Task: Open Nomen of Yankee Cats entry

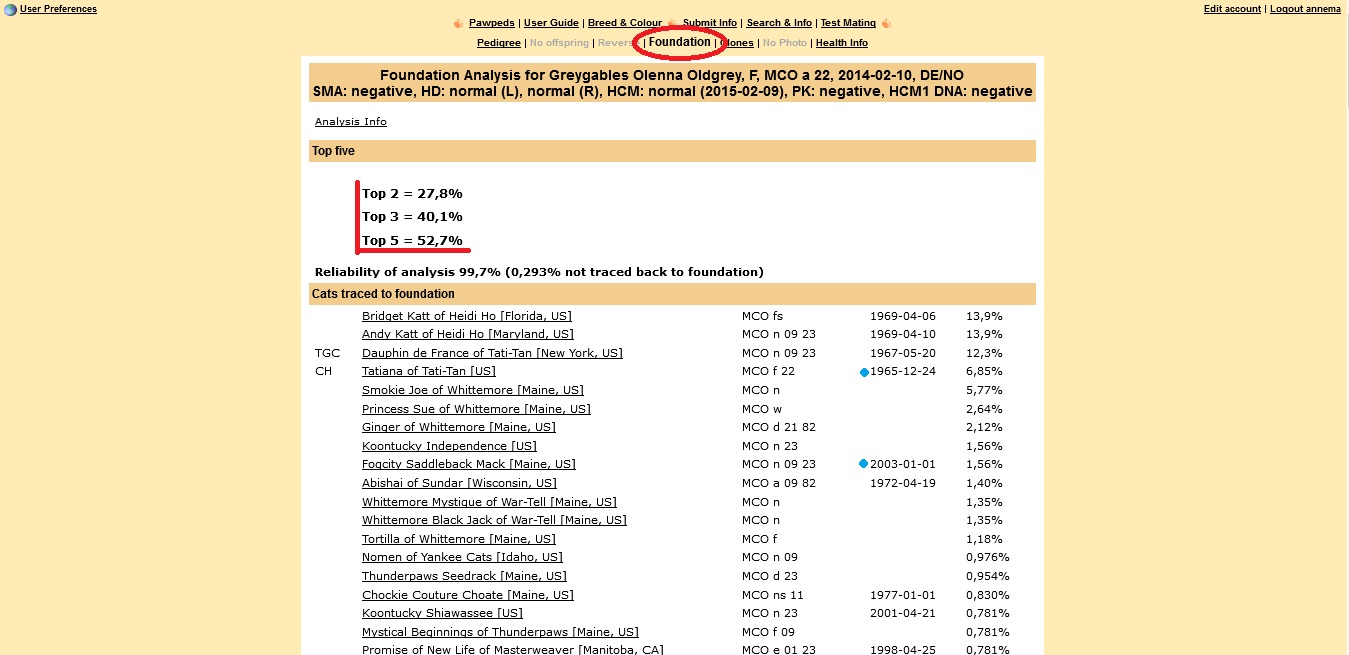Action: (462, 557)
